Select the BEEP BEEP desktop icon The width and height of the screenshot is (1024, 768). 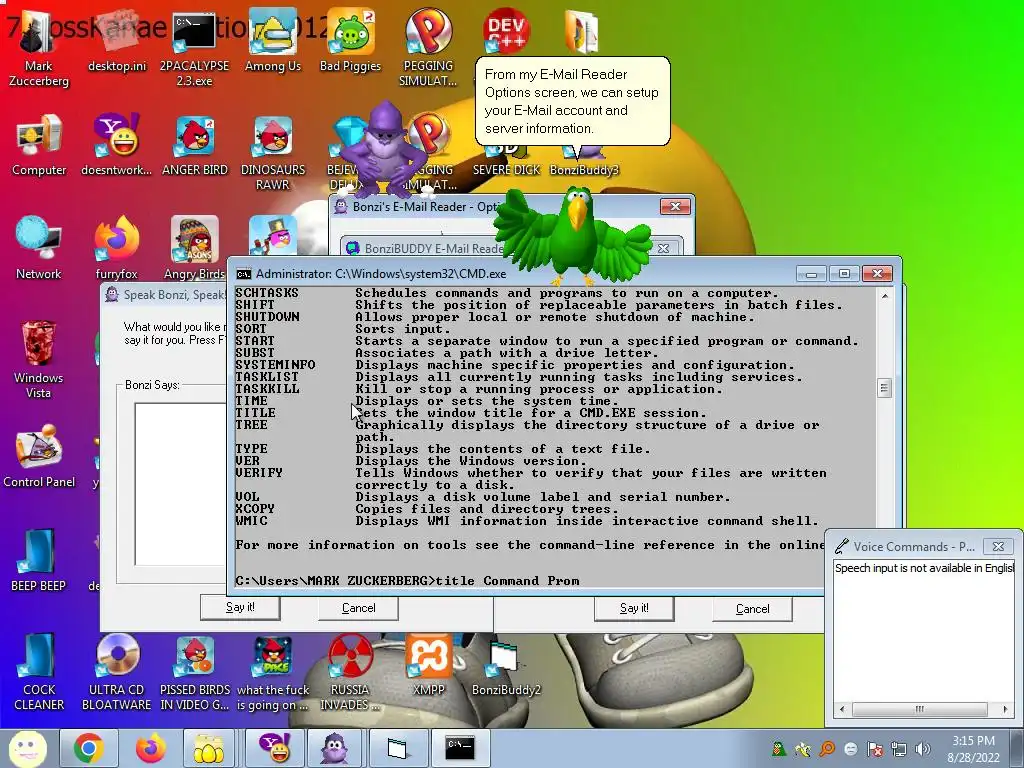[x=39, y=560]
